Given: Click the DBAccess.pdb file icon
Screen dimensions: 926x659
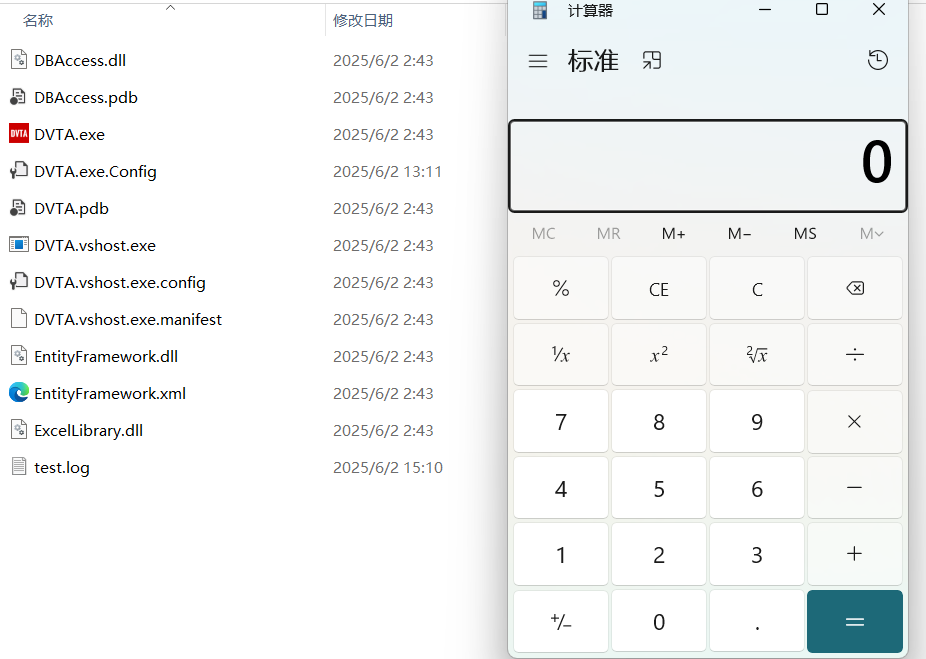Looking at the screenshot, I should click(18, 97).
